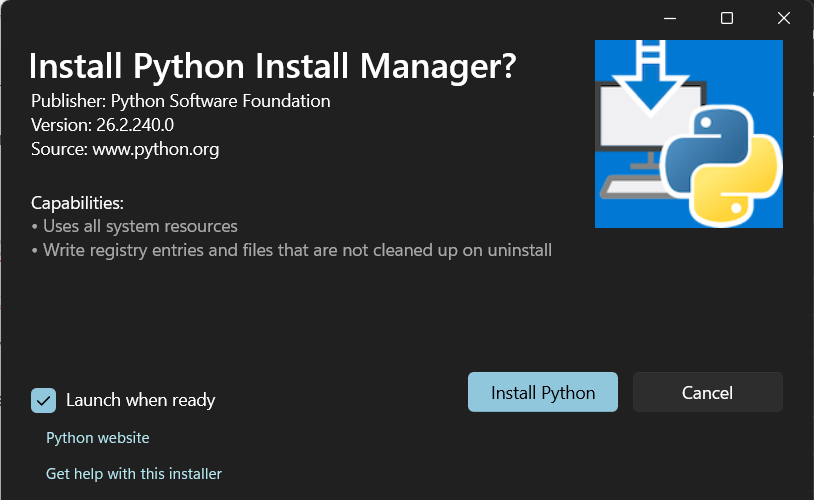
Task: Minimize the installer window
Action: (x=670, y=18)
